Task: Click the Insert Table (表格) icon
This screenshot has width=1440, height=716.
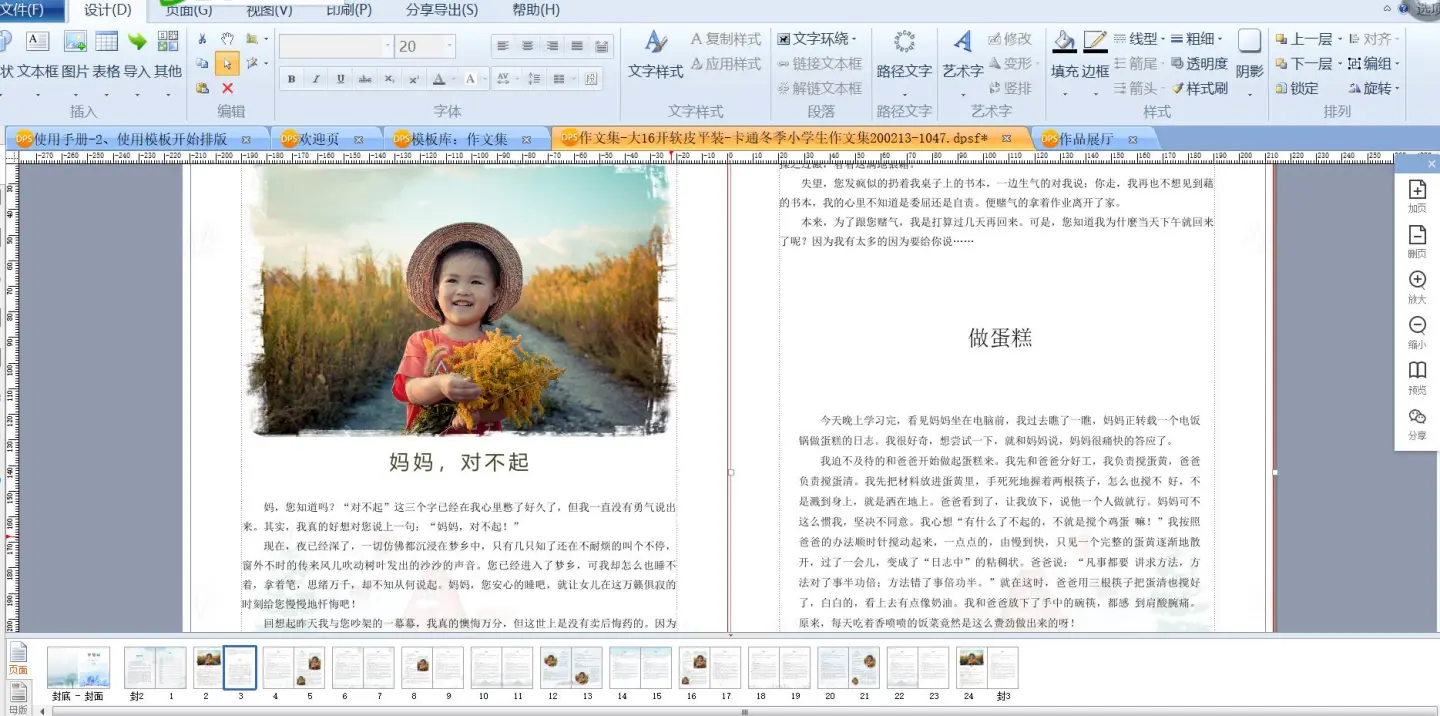Action: click(x=106, y=42)
